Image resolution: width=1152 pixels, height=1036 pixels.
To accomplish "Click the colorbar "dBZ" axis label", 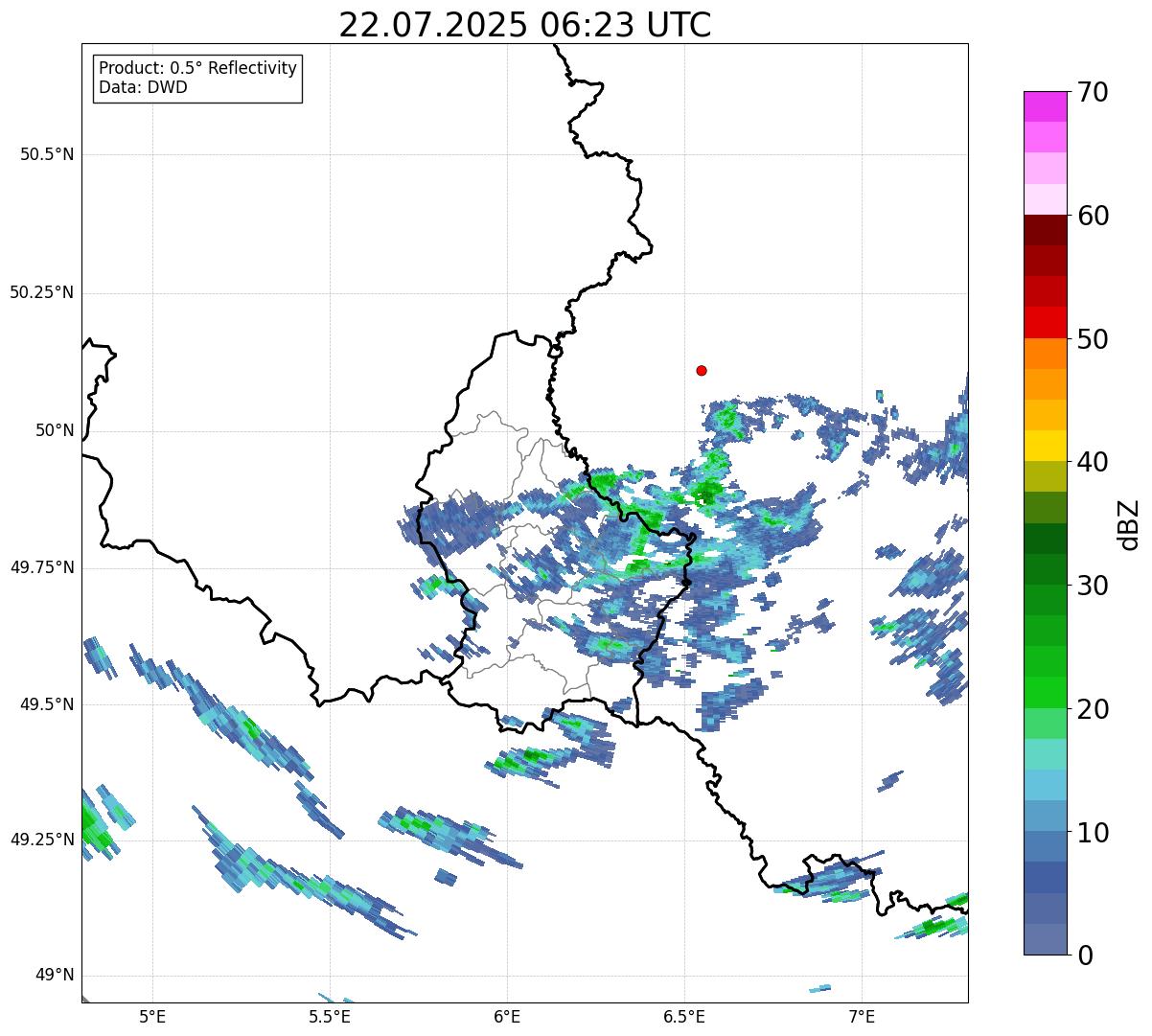I will click(x=1129, y=524).
